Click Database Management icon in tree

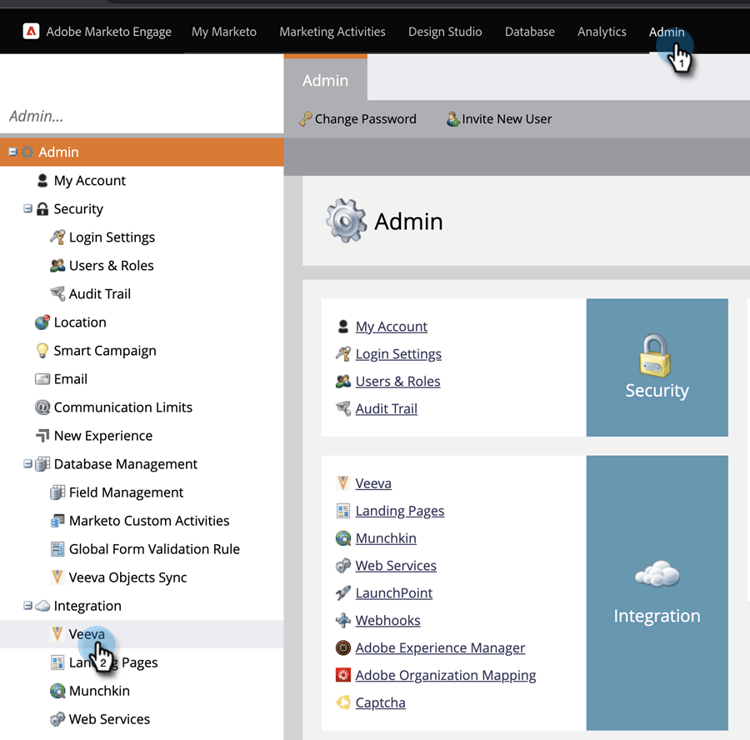[x=43, y=464]
